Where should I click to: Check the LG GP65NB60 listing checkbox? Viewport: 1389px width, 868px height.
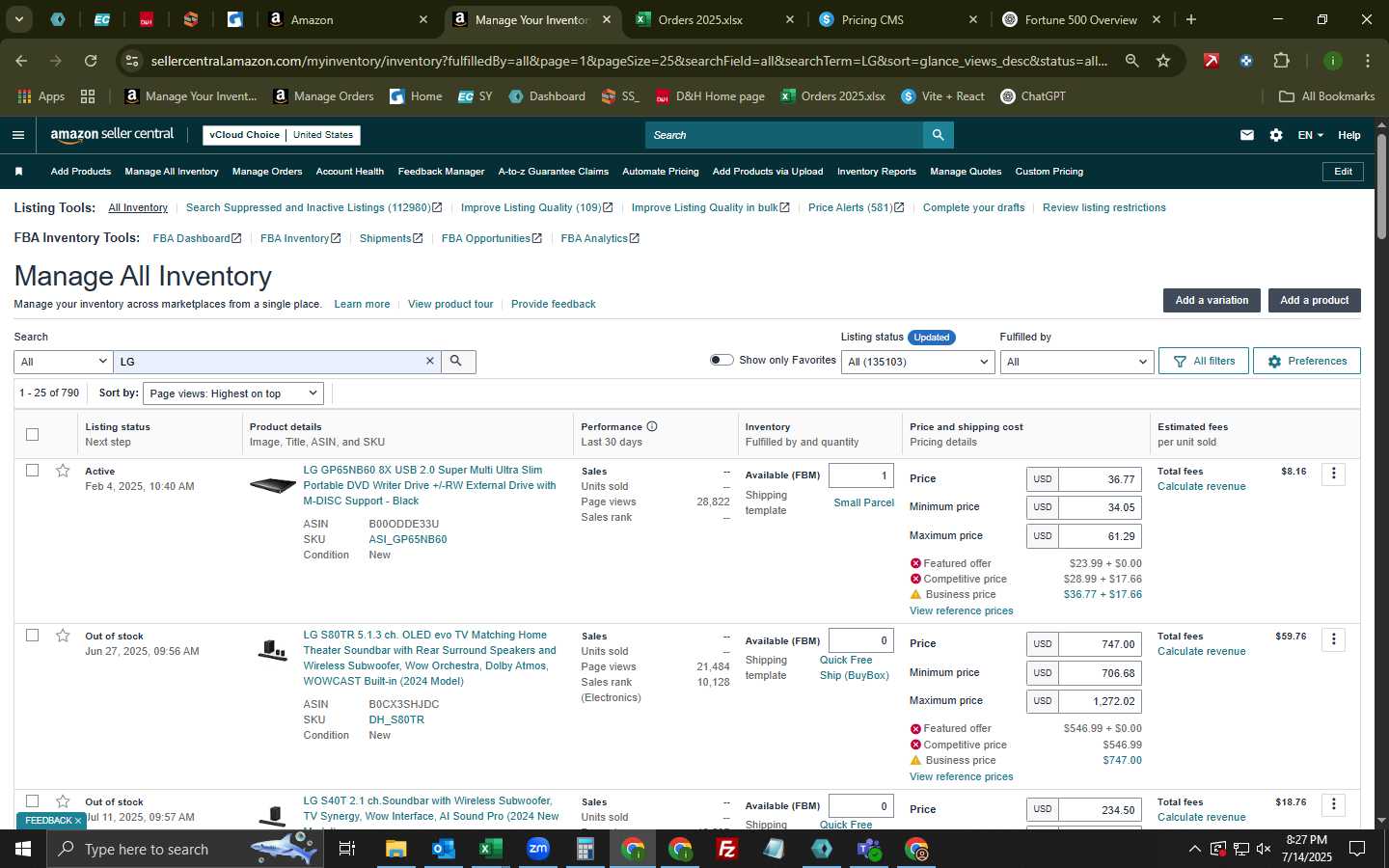(32, 471)
